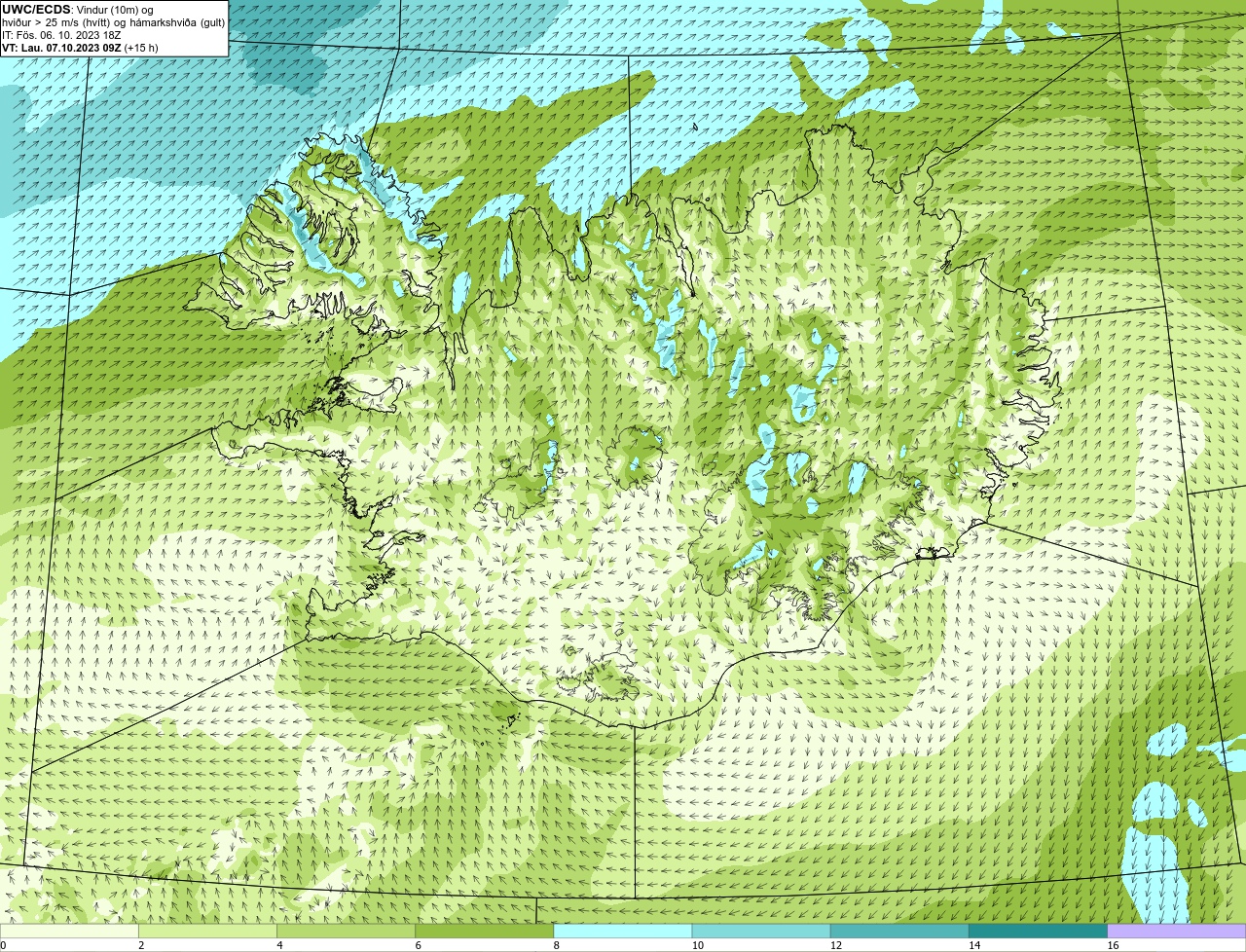Click the 14–16 m/s dark teal swatch
The image size is (1246, 952).
(1038, 931)
